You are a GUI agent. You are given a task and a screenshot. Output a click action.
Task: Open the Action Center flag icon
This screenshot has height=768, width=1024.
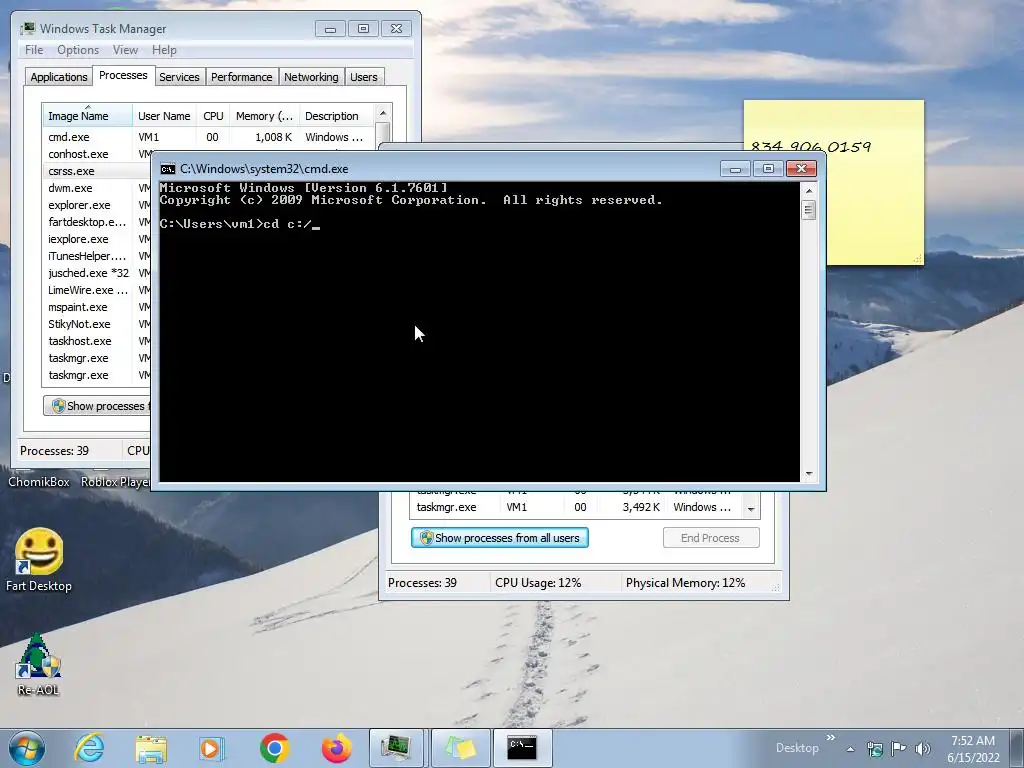tap(899, 748)
